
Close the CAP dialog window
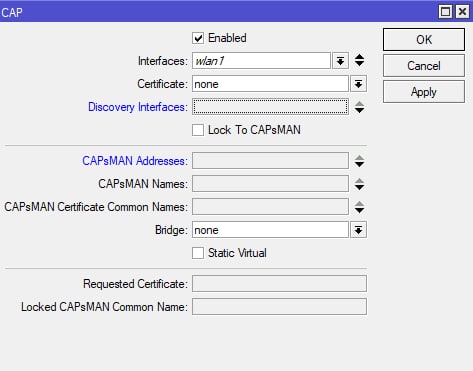pyautogui.click(x=462, y=12)
